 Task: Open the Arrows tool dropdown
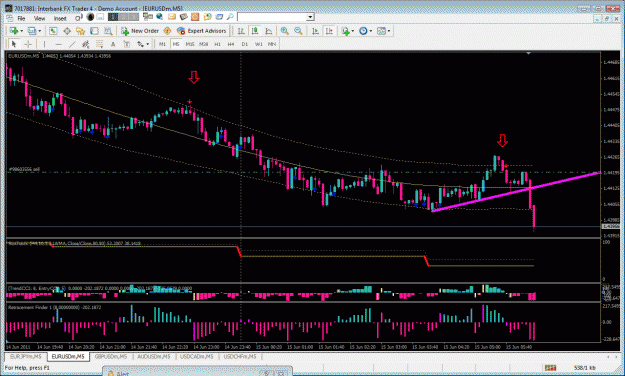[143, 44]
